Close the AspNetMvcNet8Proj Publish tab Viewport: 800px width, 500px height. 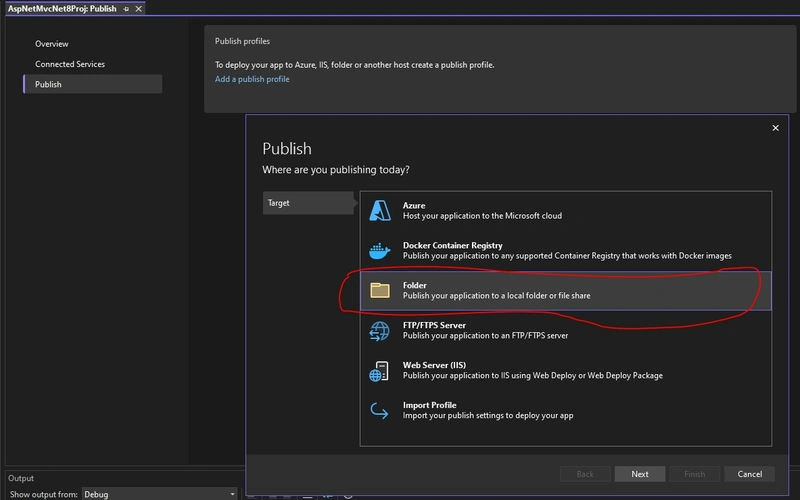[x=138, y=9]
